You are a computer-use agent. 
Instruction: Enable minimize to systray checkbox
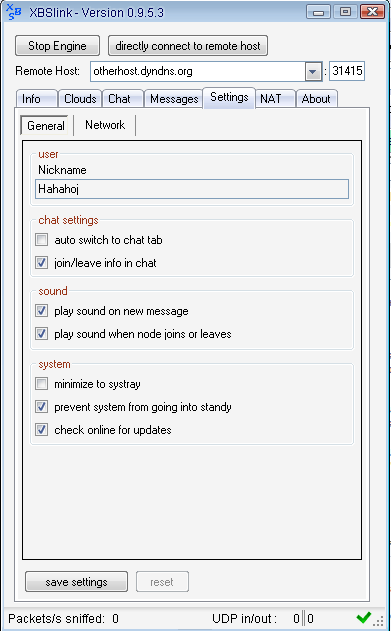pyautogui.click(x=41, y=384)
